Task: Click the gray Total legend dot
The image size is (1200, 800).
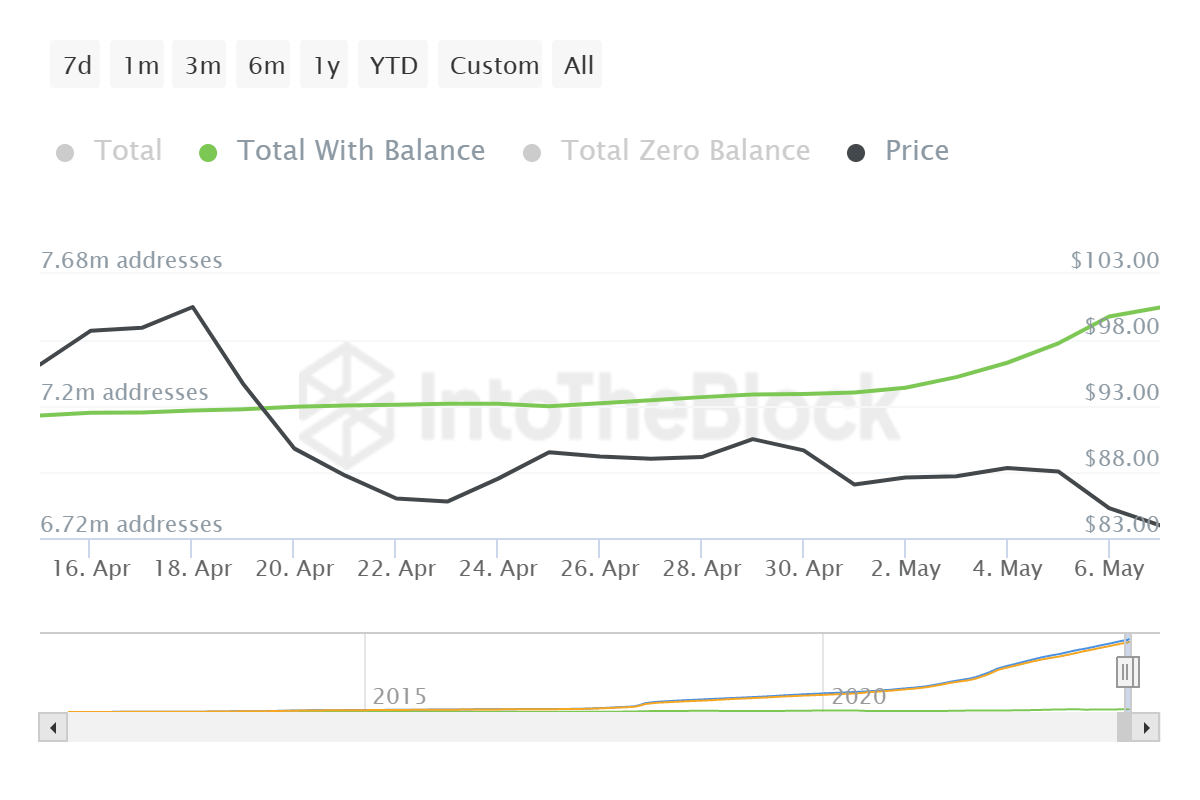Action: pos(66,150)
